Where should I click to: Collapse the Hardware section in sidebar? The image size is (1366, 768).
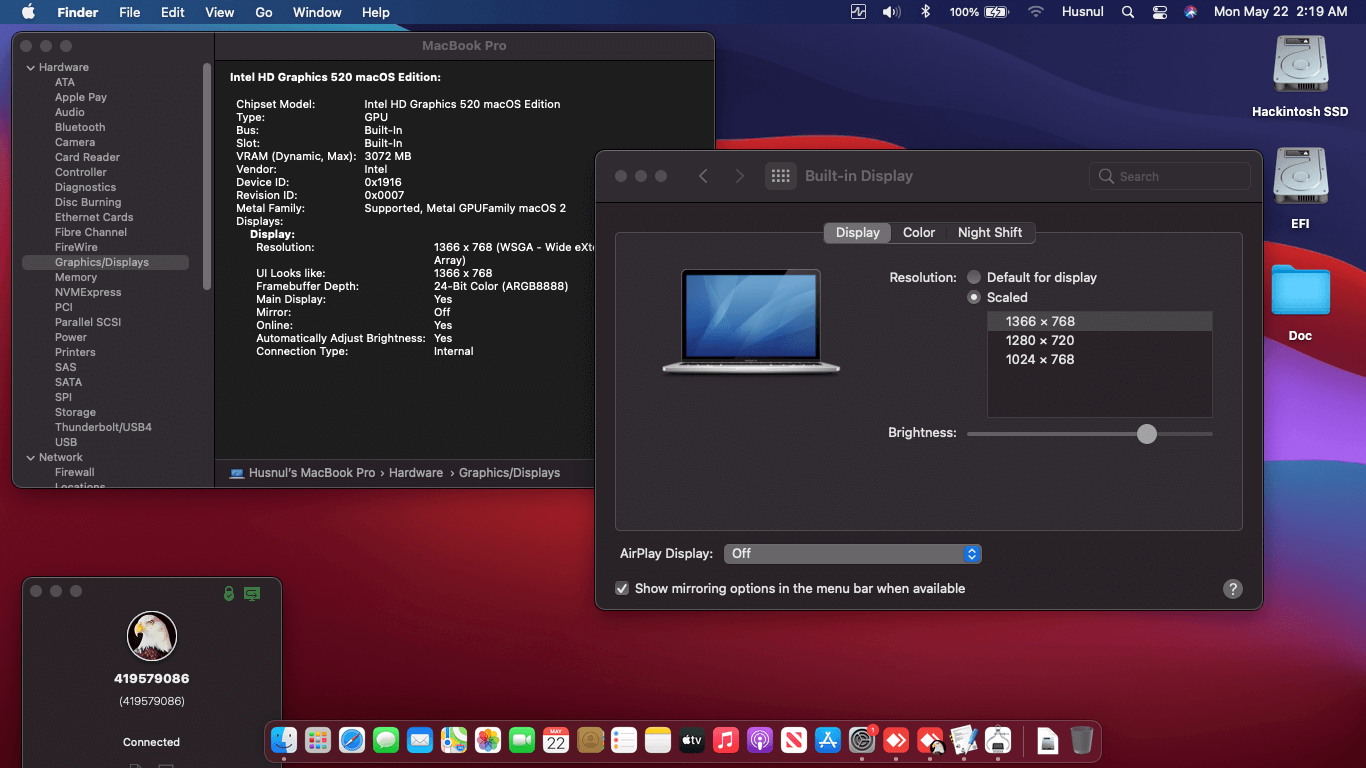pyautogui.click(x=31, y=67)
